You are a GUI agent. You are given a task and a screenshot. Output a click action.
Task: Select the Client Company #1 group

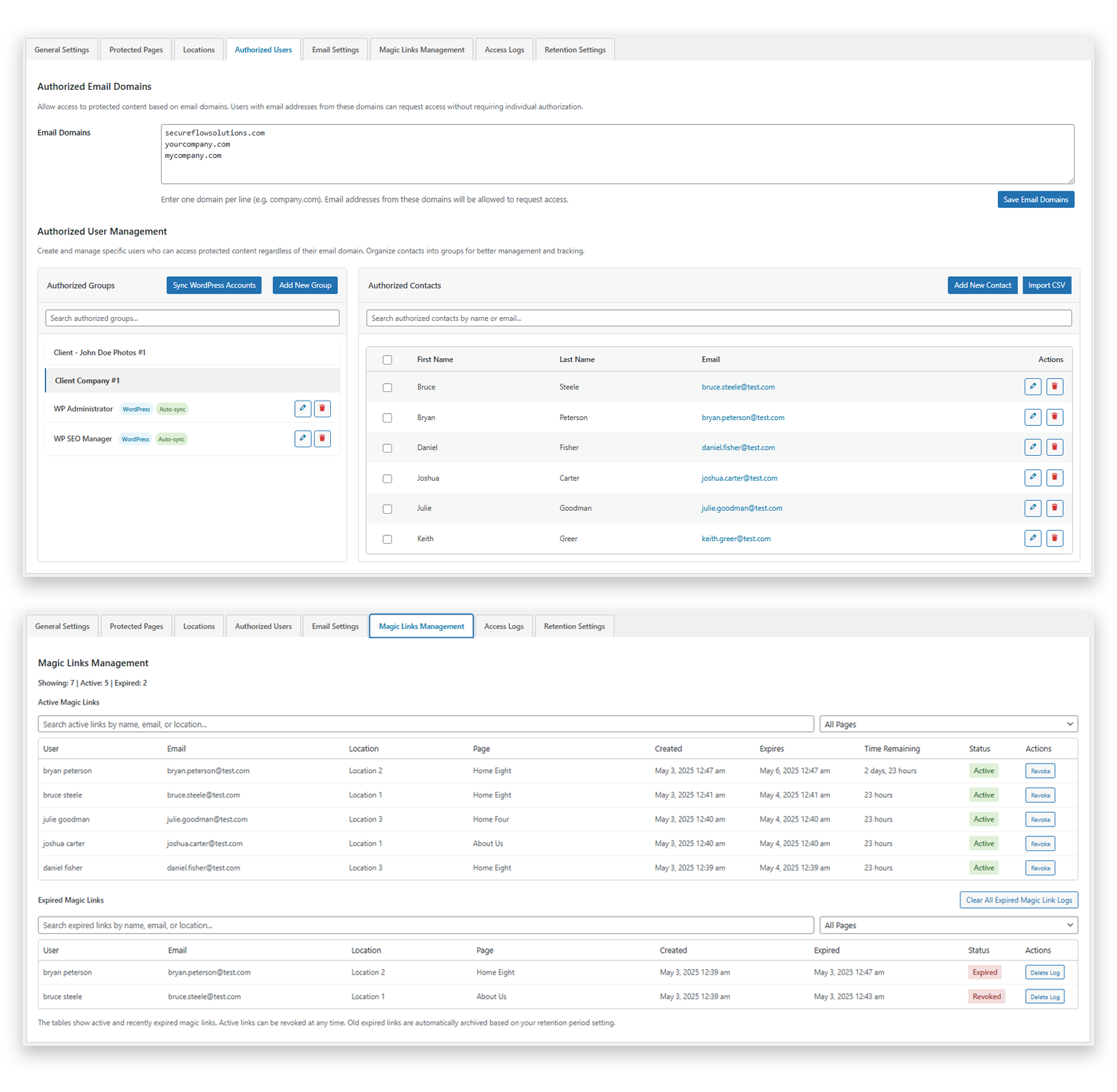point(193,380)
